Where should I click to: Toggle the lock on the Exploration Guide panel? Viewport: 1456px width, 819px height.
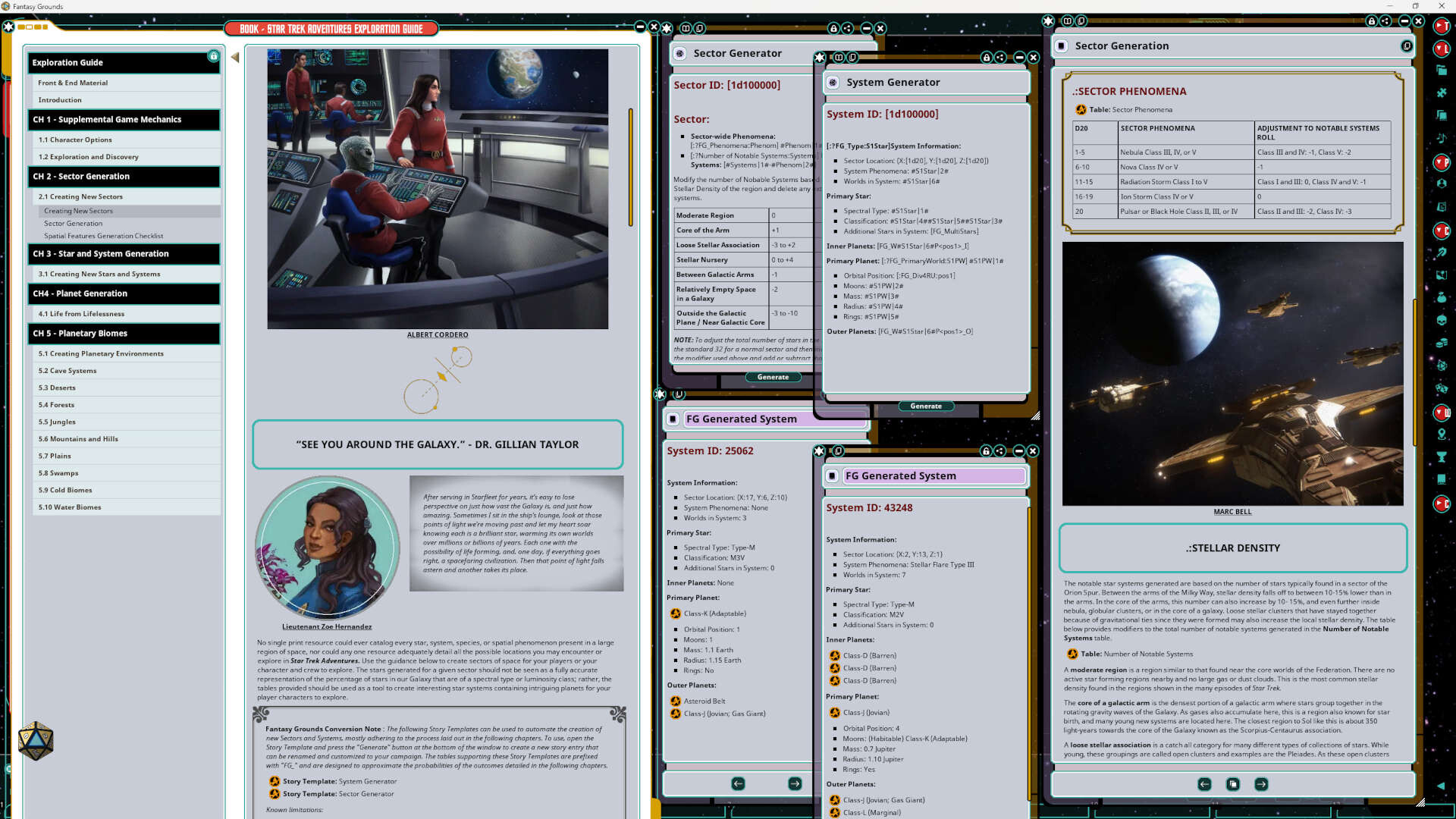(213, 56)
